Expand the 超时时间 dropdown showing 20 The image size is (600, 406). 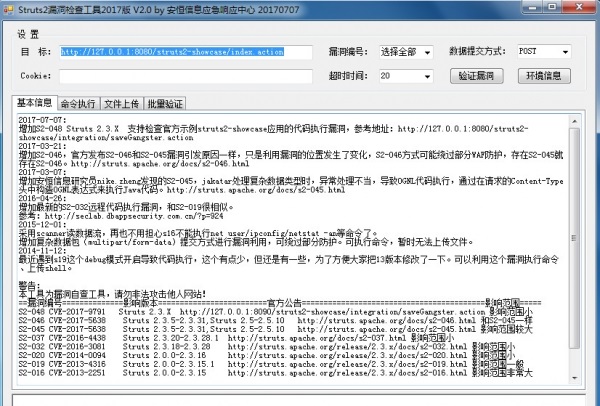coord(406,76)
